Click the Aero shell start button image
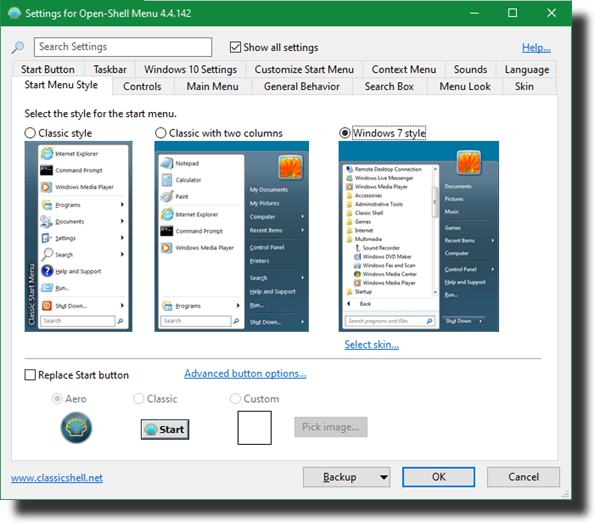The height and width of the screenshot is (523, 595). pyautogui.click(x=76, y=428)
